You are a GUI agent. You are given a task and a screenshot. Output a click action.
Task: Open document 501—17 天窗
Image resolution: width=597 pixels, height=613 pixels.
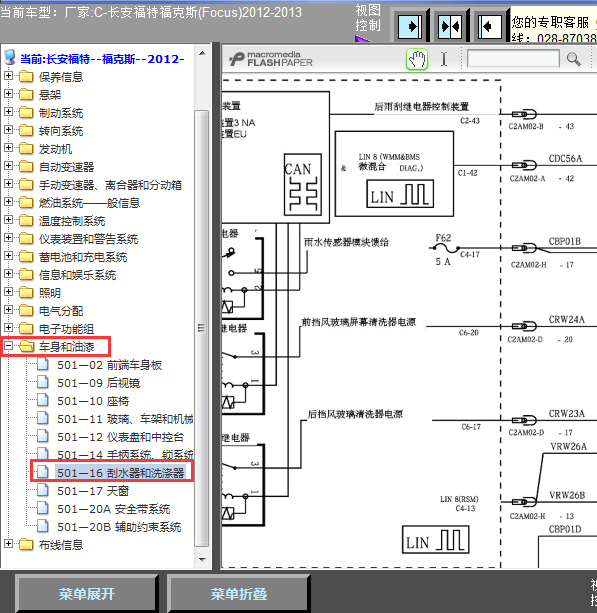(93, 491)
